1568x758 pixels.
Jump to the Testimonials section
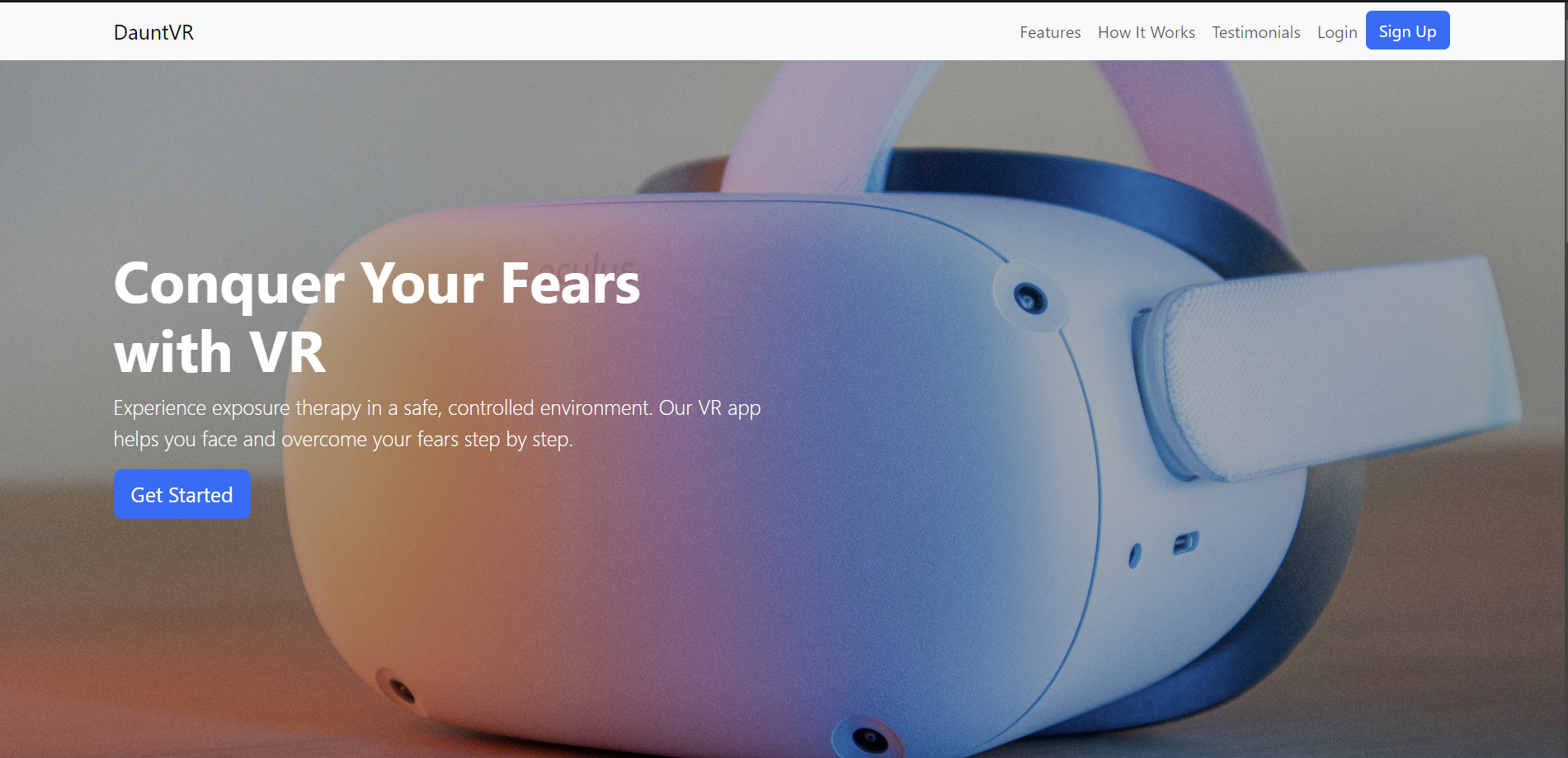coord(1255,32)
